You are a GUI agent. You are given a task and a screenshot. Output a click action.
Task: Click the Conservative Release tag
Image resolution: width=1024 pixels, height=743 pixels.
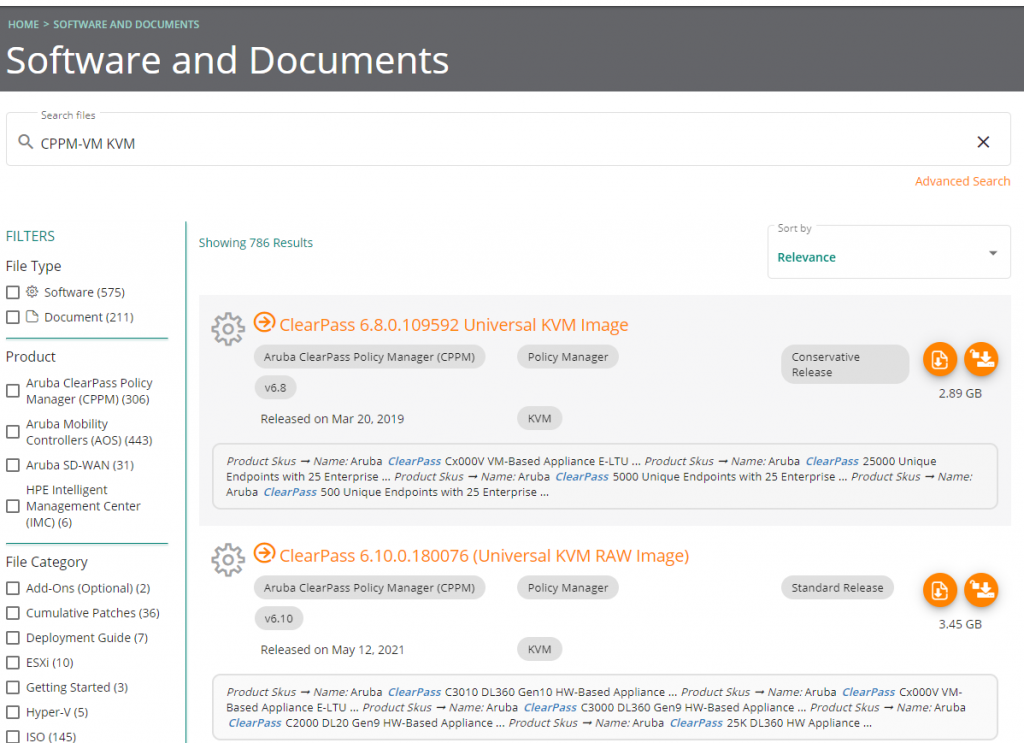pyautogui.click(x=844, y=364)
